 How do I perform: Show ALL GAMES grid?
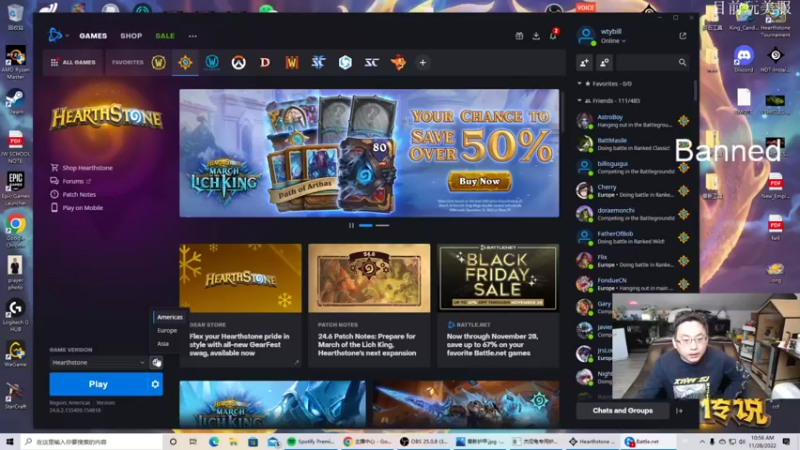point(73,62)
